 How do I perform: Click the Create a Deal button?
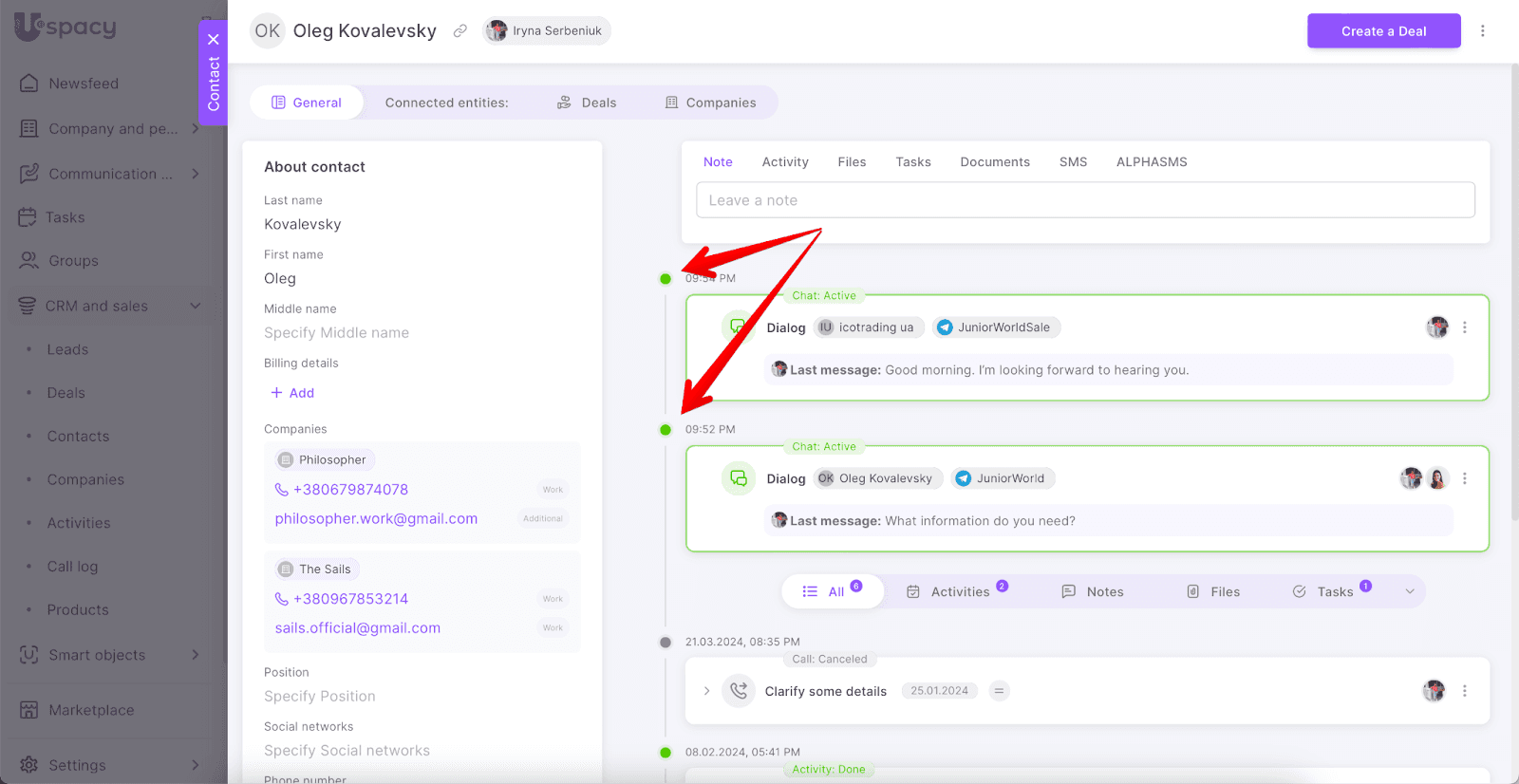click(1383, 31)
